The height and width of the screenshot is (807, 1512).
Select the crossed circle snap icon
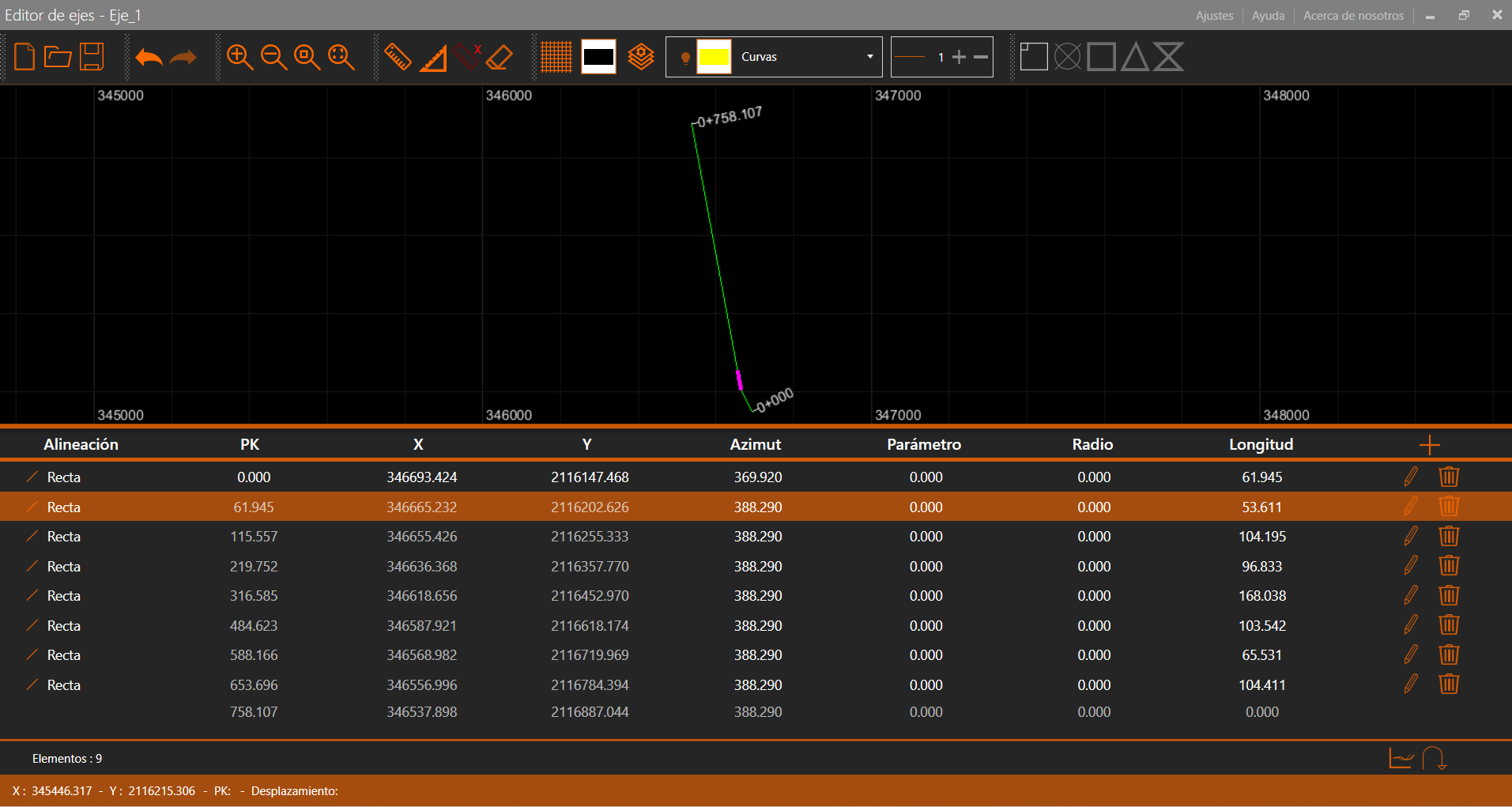point(1068,57)
